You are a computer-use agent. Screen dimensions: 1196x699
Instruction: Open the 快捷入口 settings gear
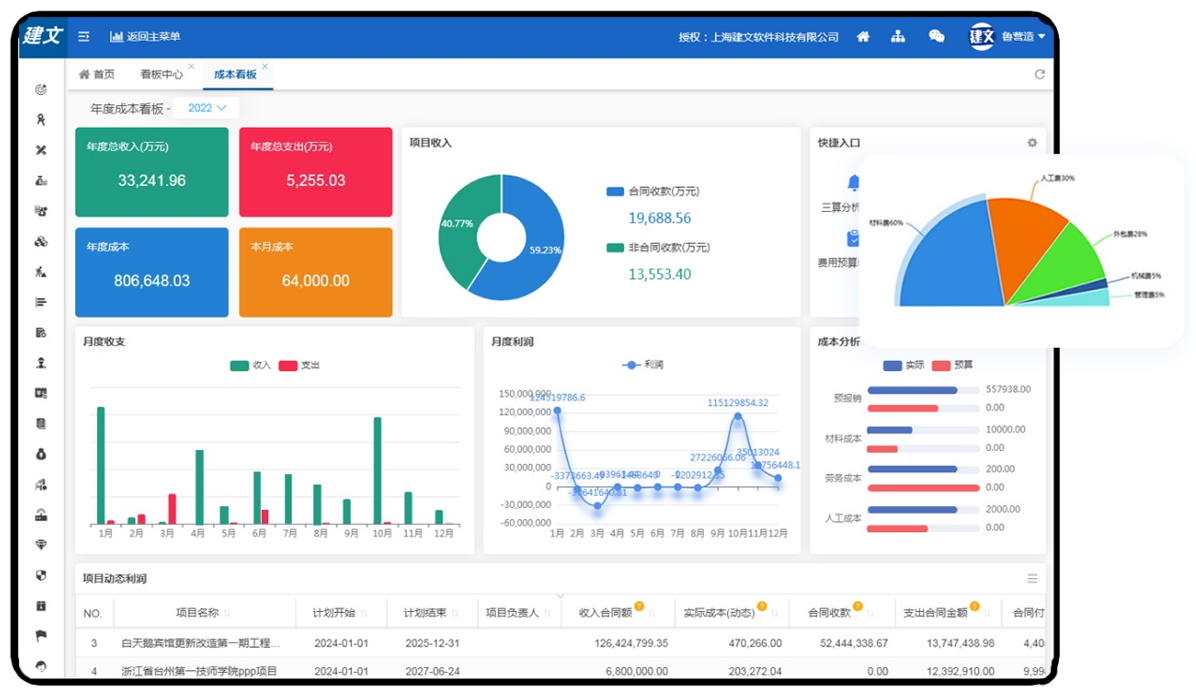[1032, 143]
